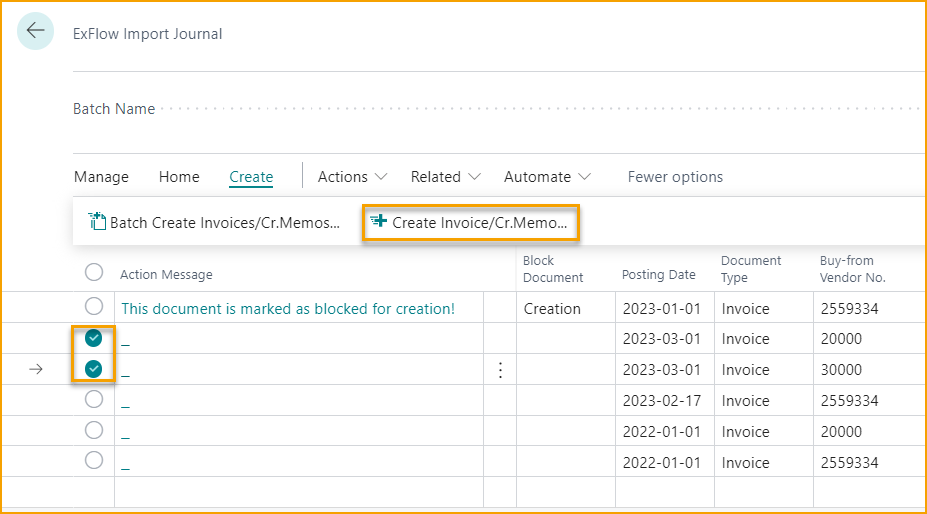927x514 pixels.
Task: Go back with the arrow button
Action: click(35, 31)
